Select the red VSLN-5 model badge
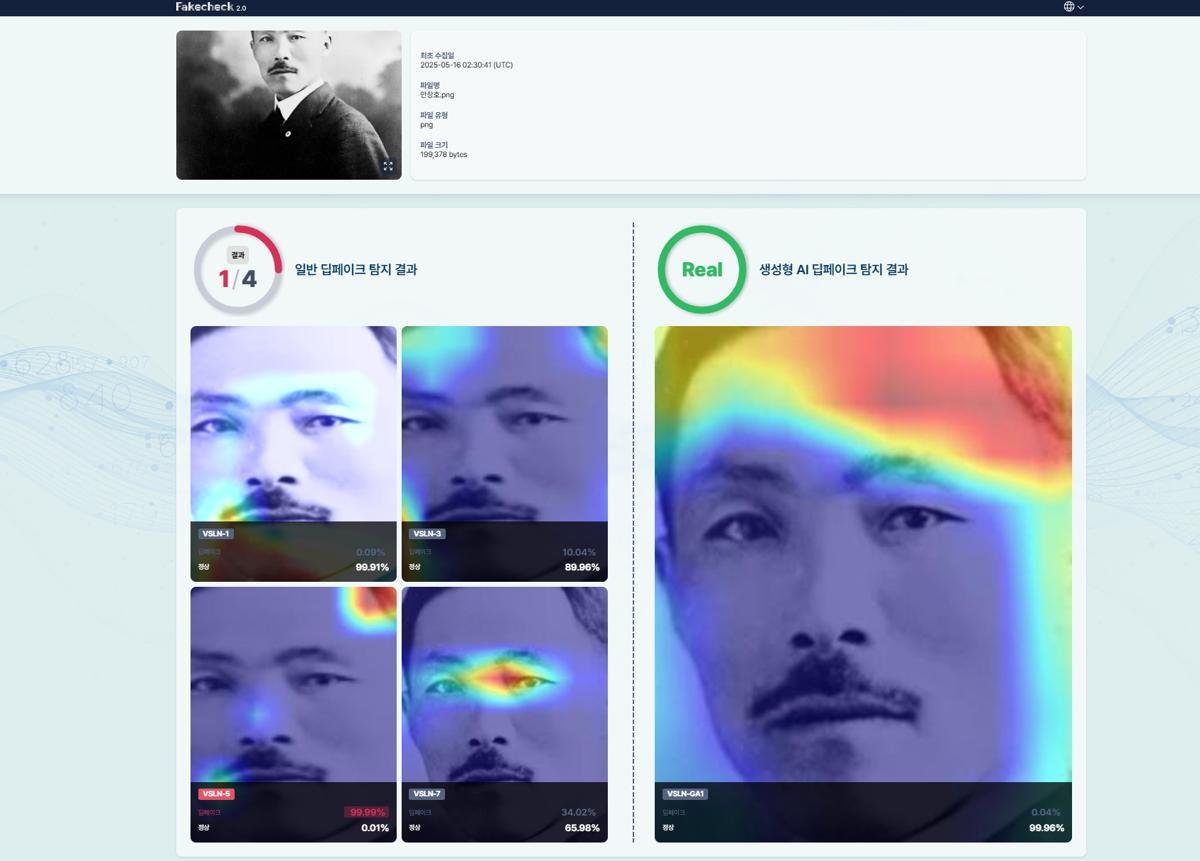The height and width of the screenshot is (861, 1200). click(216, 794)
